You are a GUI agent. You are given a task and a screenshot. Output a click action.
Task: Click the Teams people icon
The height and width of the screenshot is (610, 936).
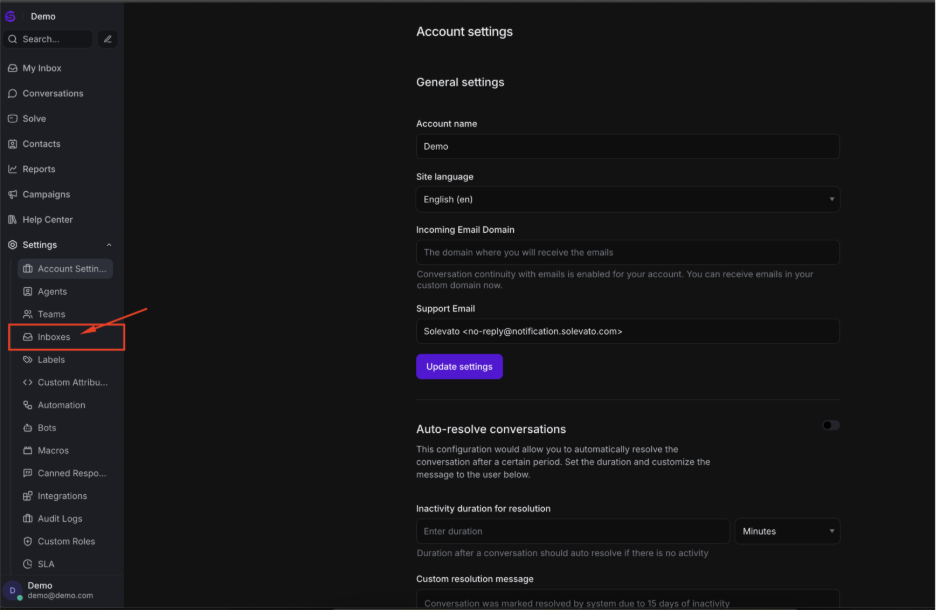[27, 314]
